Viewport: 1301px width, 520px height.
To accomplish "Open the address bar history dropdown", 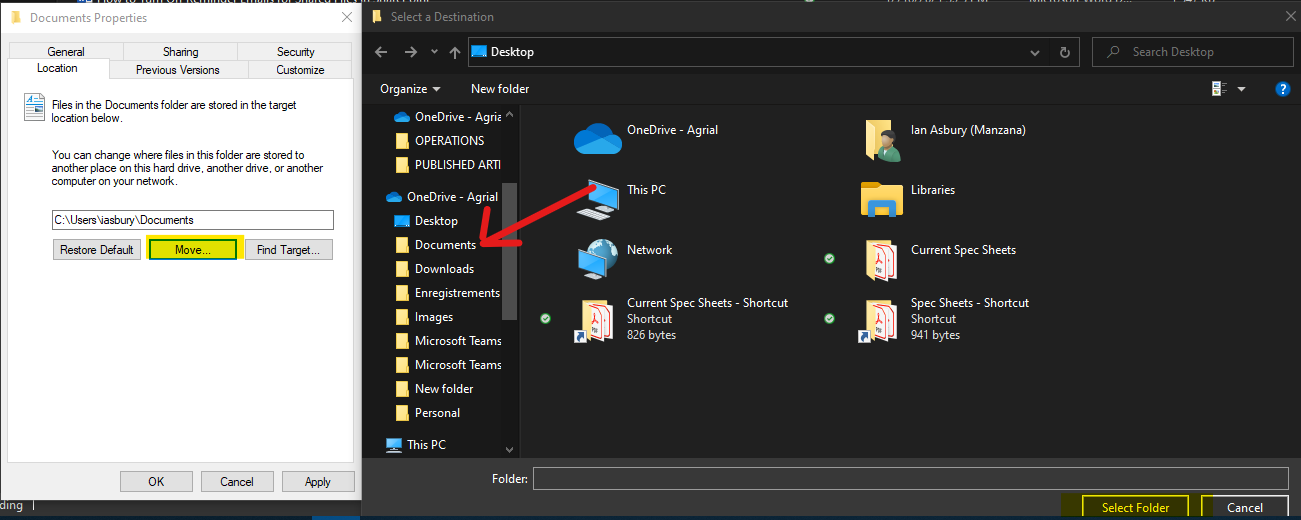I will [x=1036, y=52].
